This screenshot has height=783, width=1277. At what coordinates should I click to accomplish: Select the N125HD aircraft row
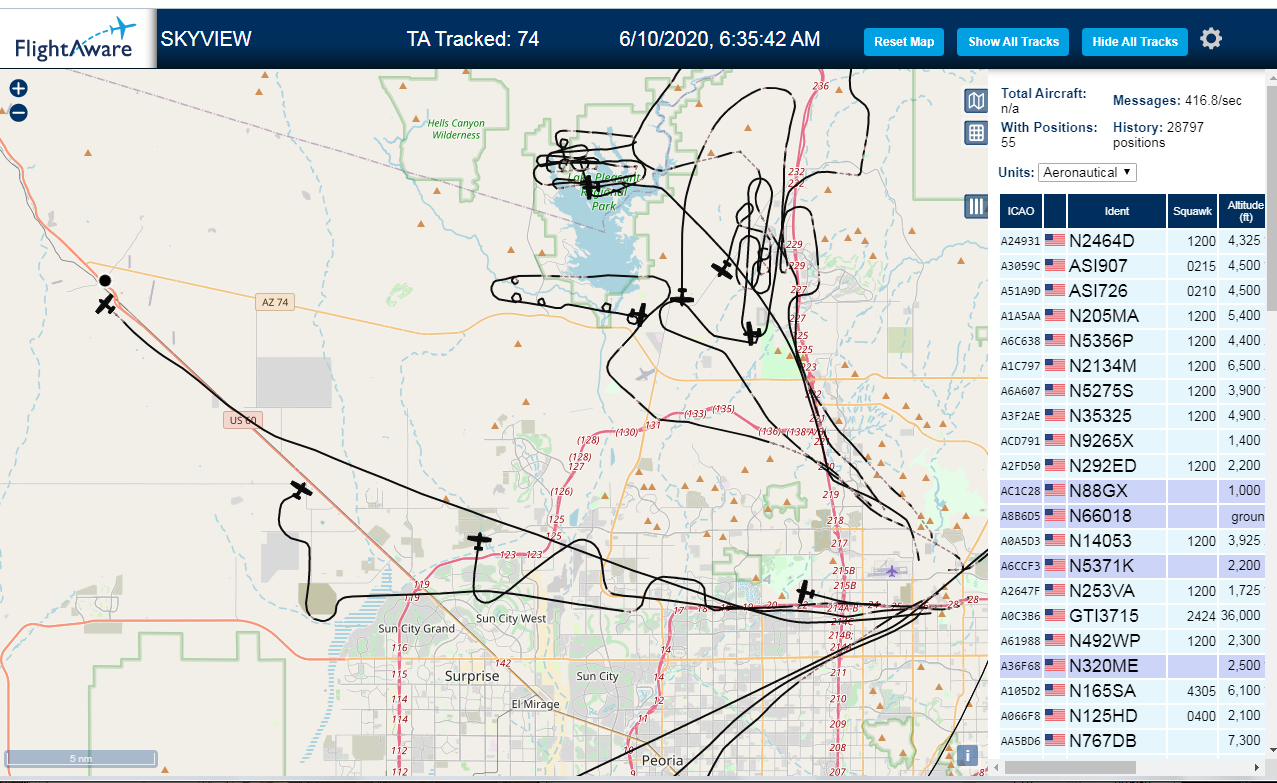tap(1132, 716)
